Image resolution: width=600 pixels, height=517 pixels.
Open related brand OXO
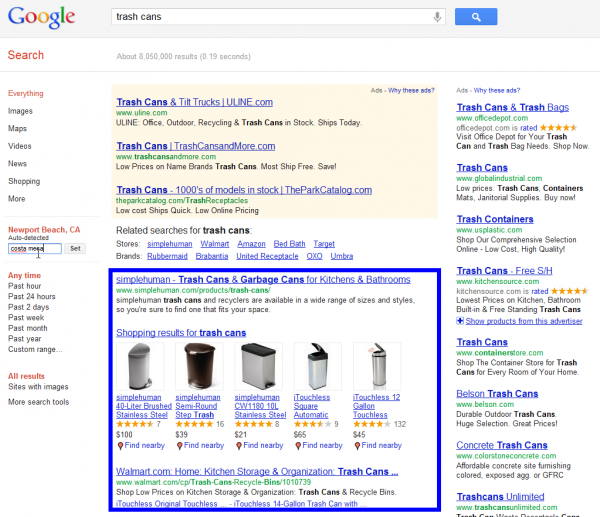pyautogui.click(x=315, y=256)
